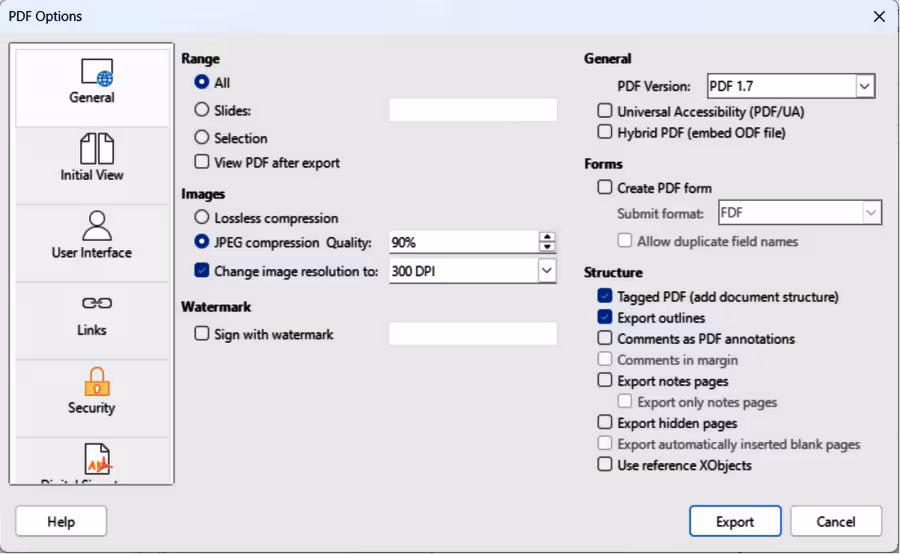This screenshot has width=900, height=554.
Task: Uncheck Tagged PDF (add document structure)
Action: coord(604,296)
